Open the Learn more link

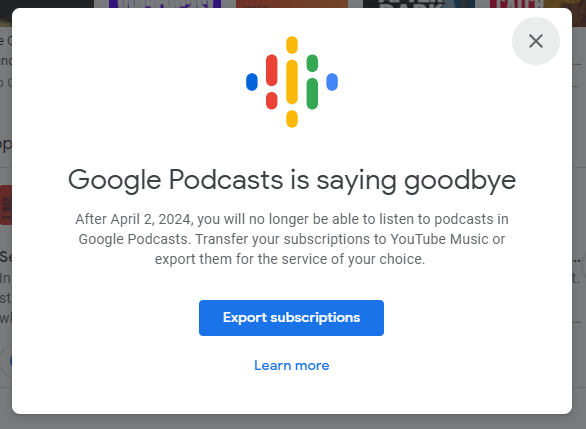pyautogui.click(x=292, y=365)
